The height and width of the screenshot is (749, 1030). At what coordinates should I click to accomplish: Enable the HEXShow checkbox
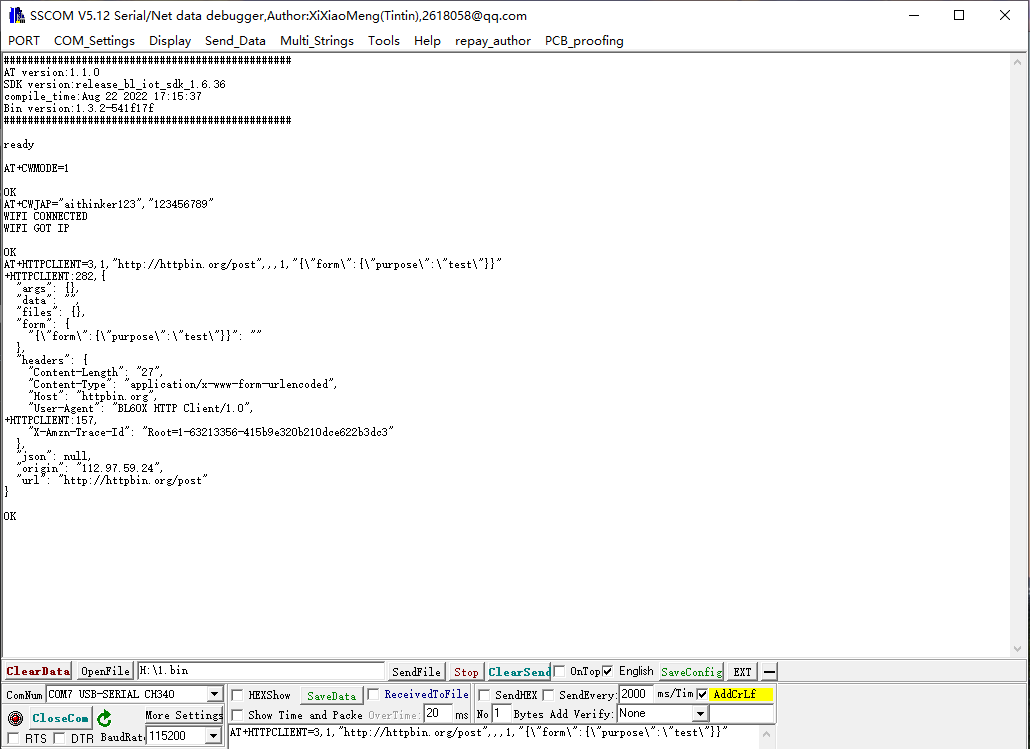click(x=238, y=694)
